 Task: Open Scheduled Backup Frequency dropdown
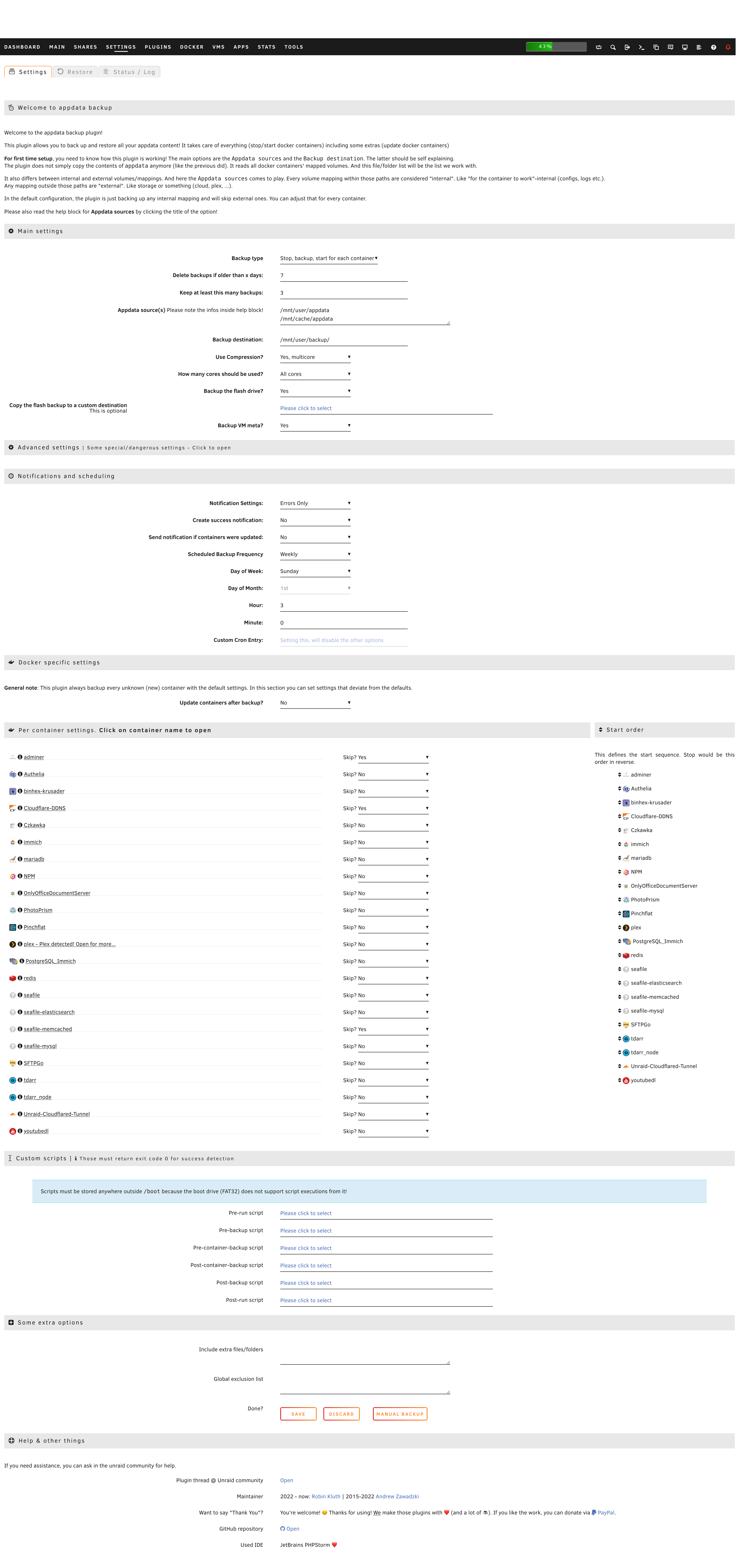click(315, 554)
